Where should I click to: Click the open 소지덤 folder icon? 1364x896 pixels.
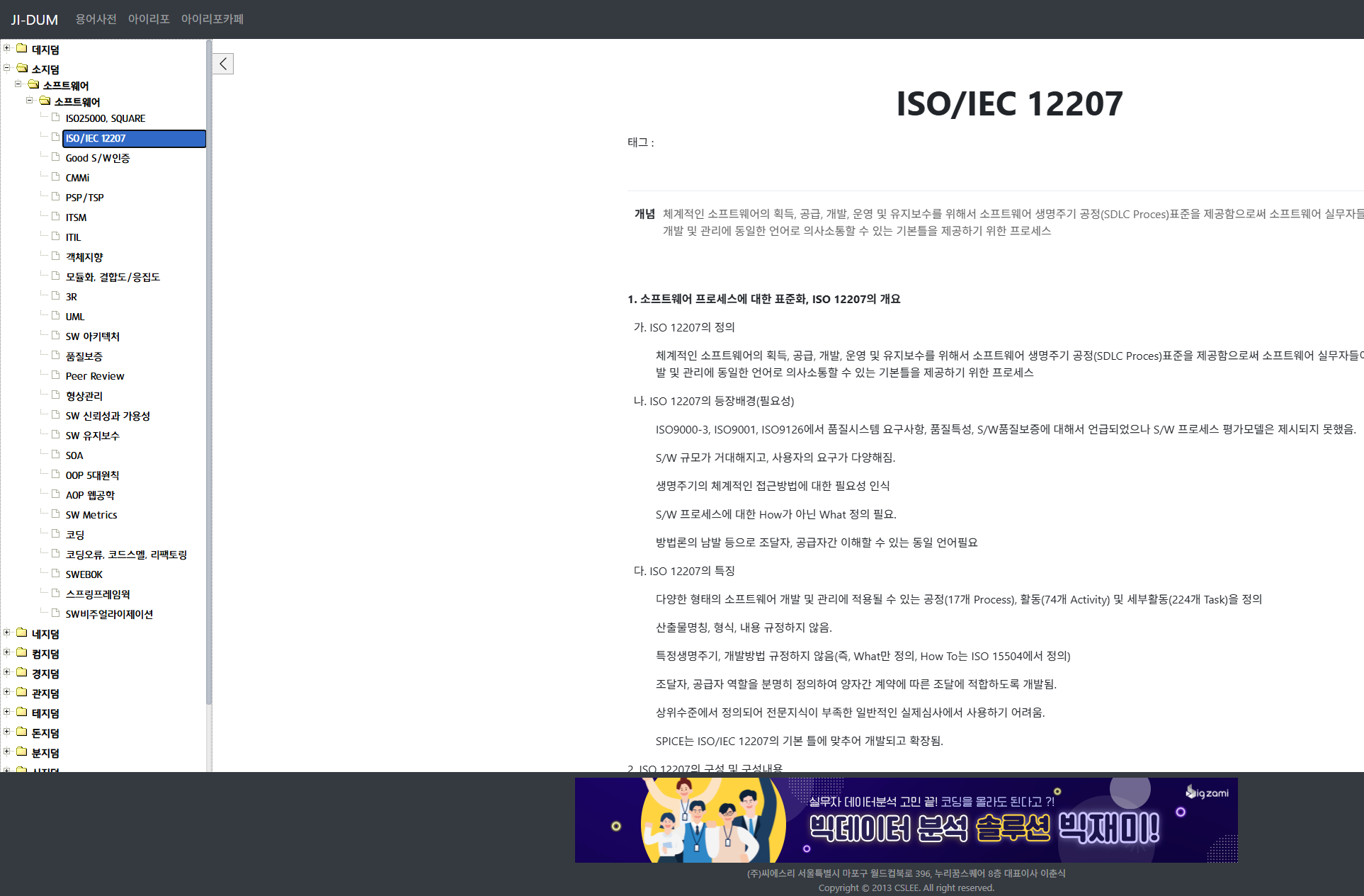click(x=22, y=69)
